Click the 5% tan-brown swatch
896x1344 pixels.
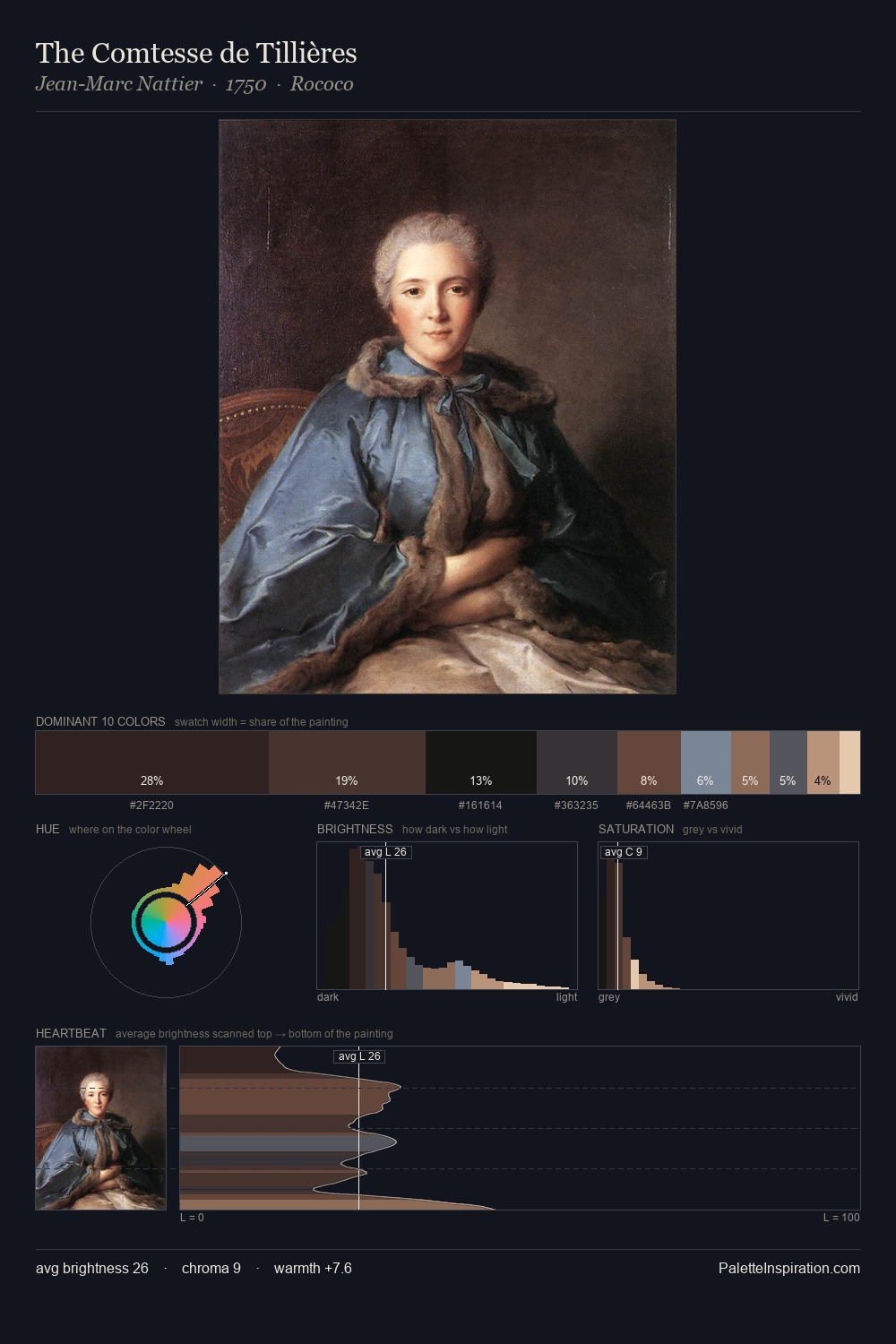click(750, 762)
